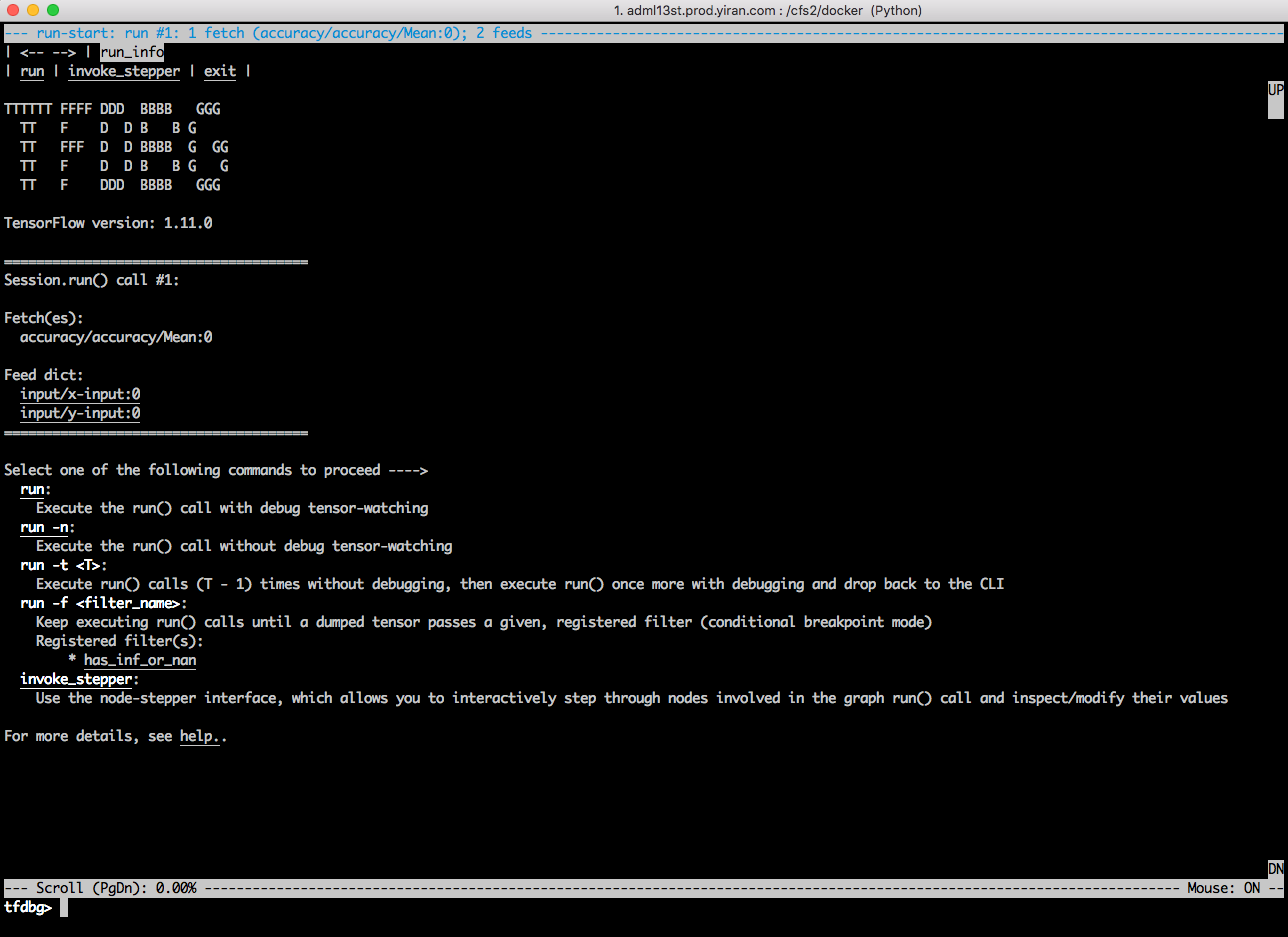Click the Scroll (PgDn): 0.00% status text
The height and width of the screenshot is (937, 1288).
[116, 888]
